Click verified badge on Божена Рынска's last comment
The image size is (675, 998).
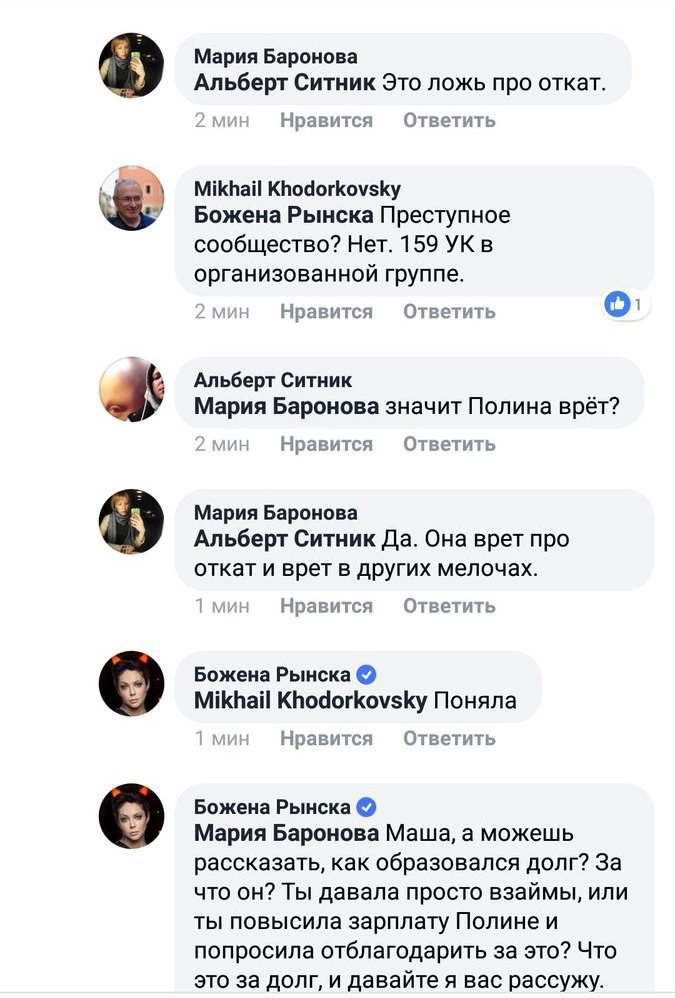pyautogui.click(x=366, y=807)
